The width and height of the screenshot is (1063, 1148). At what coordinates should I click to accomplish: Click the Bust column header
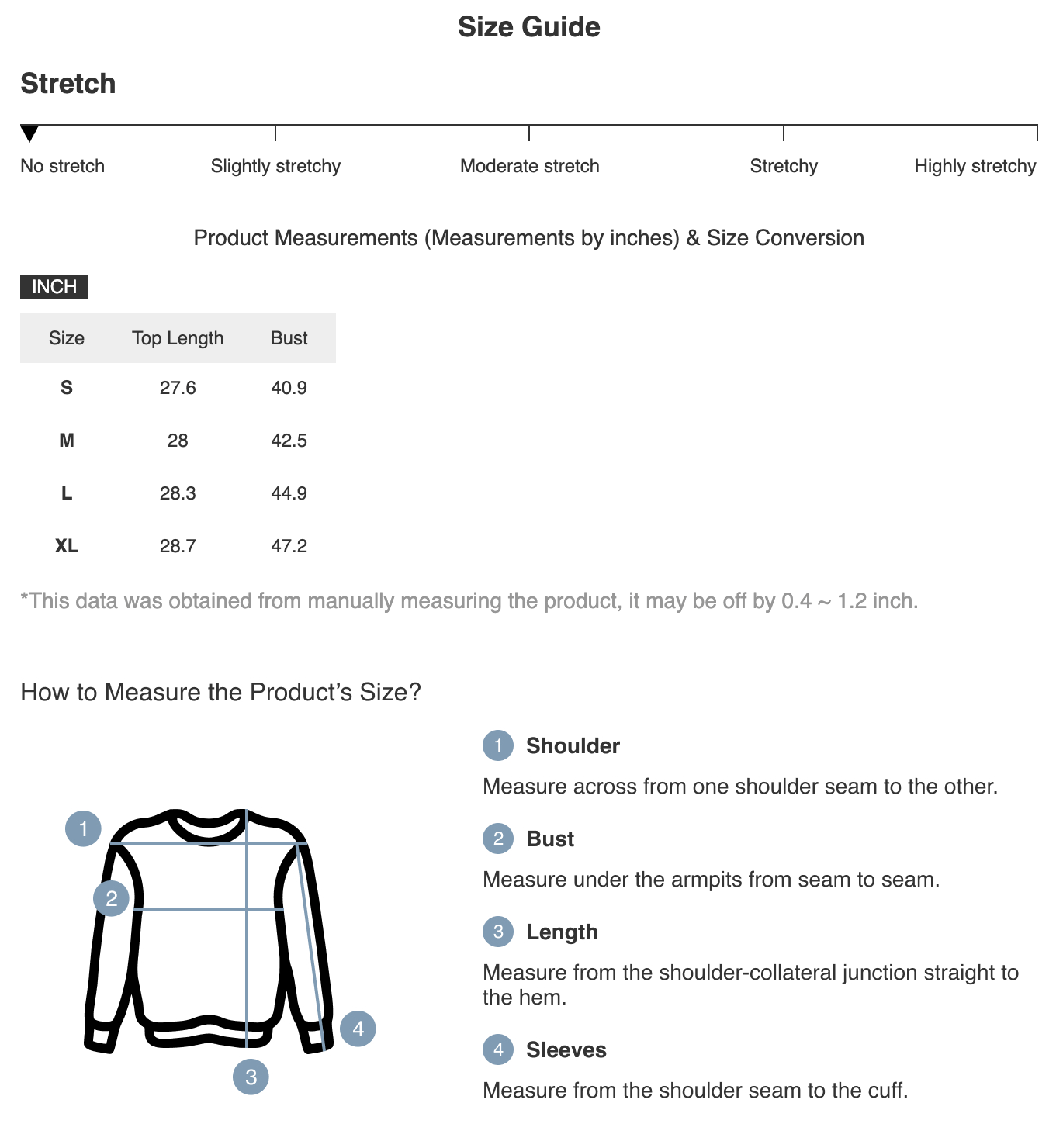point(289,338)
